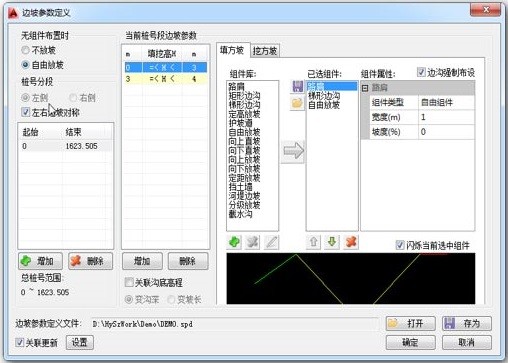Click the green plus icon under 组件库

235,242
